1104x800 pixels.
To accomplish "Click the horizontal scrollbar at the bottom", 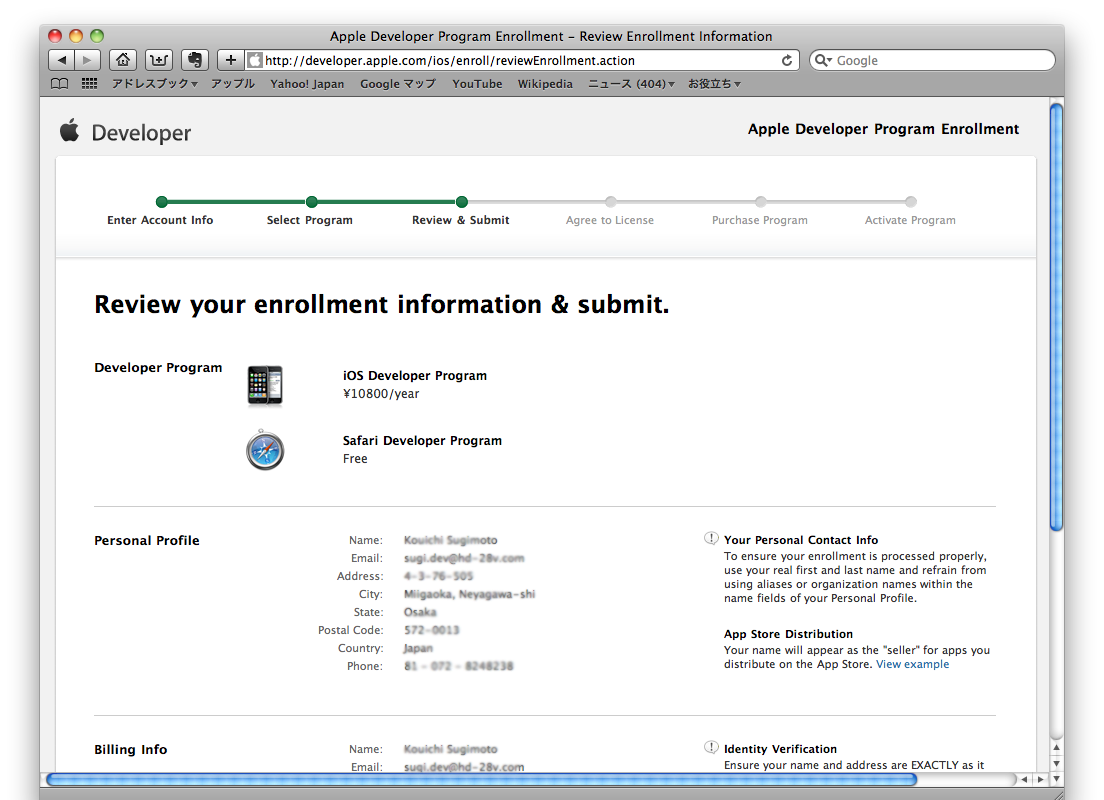I will 480,779.
